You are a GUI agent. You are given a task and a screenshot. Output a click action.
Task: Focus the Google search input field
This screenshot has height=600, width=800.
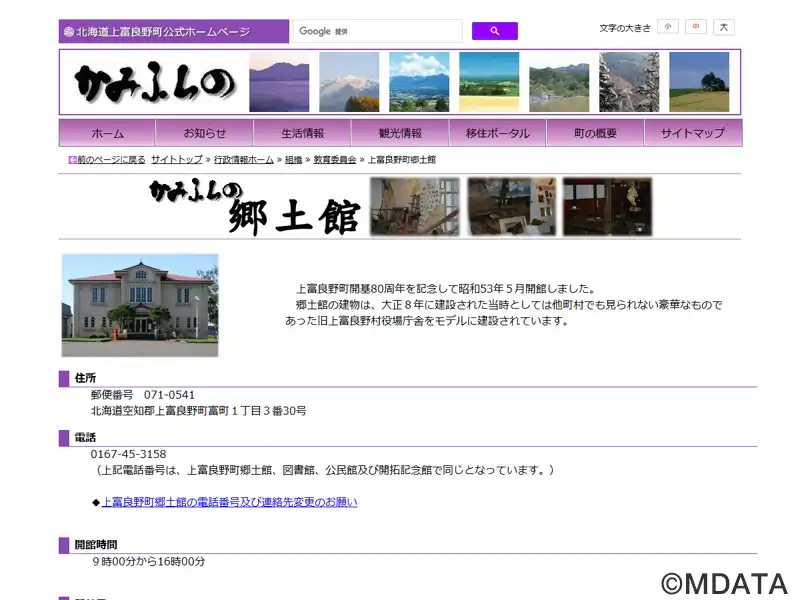coord(378,31)
